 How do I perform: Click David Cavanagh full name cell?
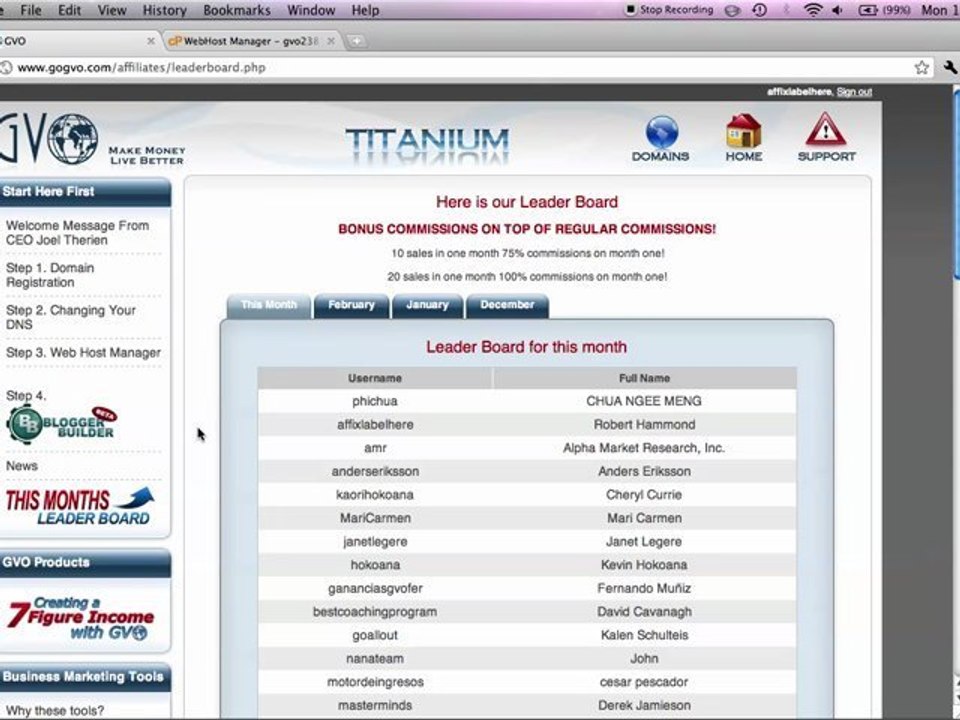click(x=644, y=612)
